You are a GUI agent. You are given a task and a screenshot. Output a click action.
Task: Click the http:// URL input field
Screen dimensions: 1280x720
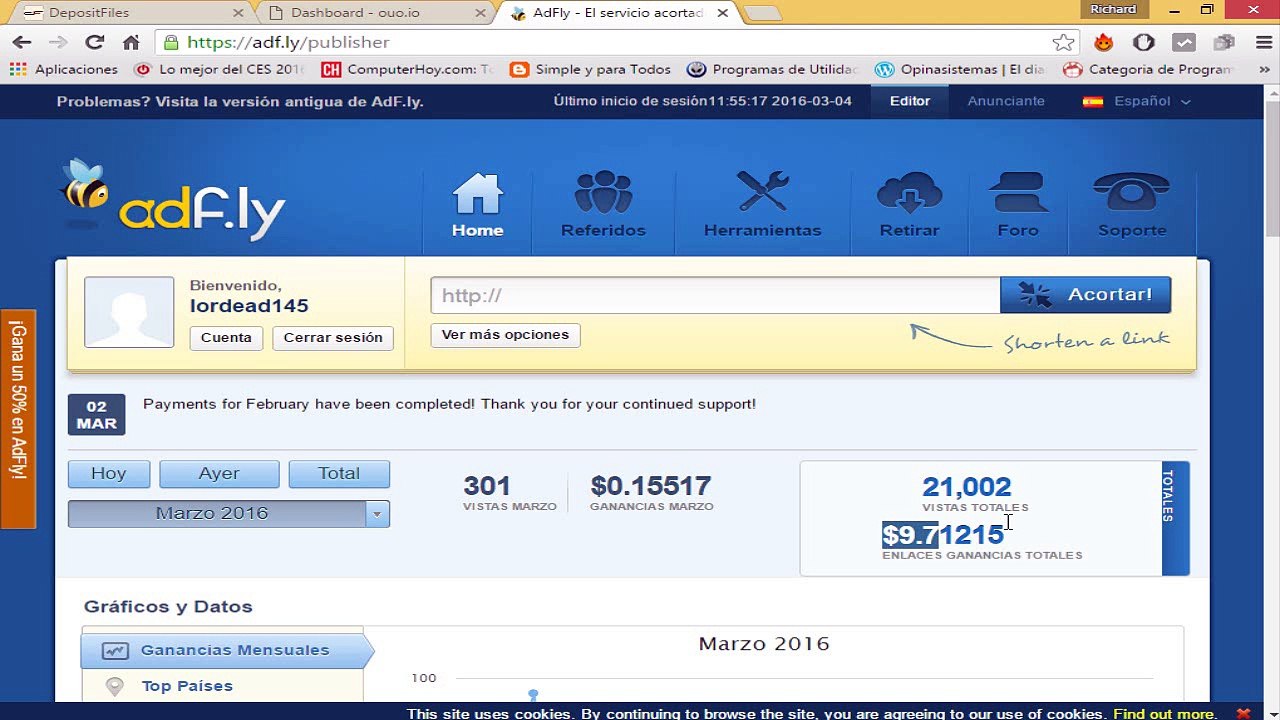coord(715,295)
